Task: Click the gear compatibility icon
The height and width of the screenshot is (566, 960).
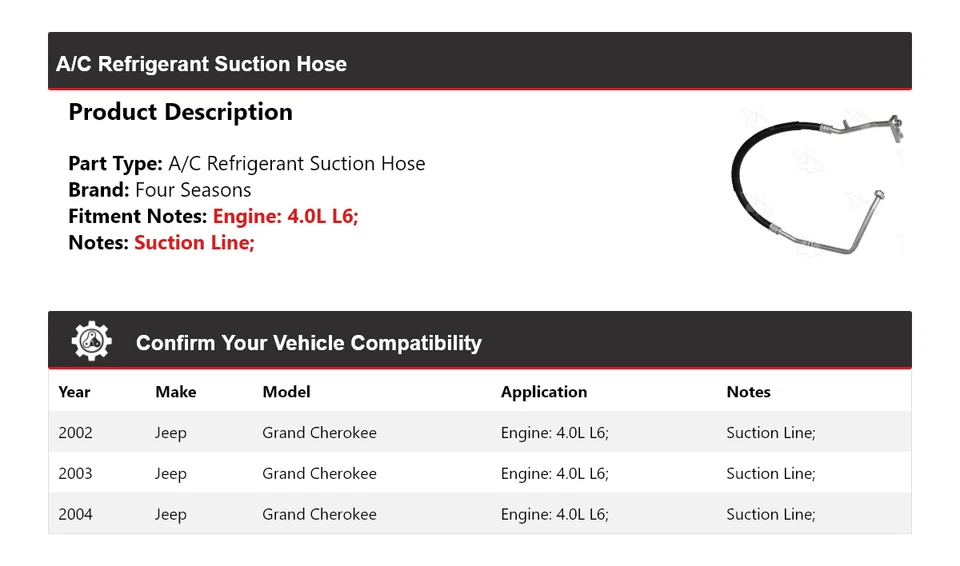Action: 91,342
